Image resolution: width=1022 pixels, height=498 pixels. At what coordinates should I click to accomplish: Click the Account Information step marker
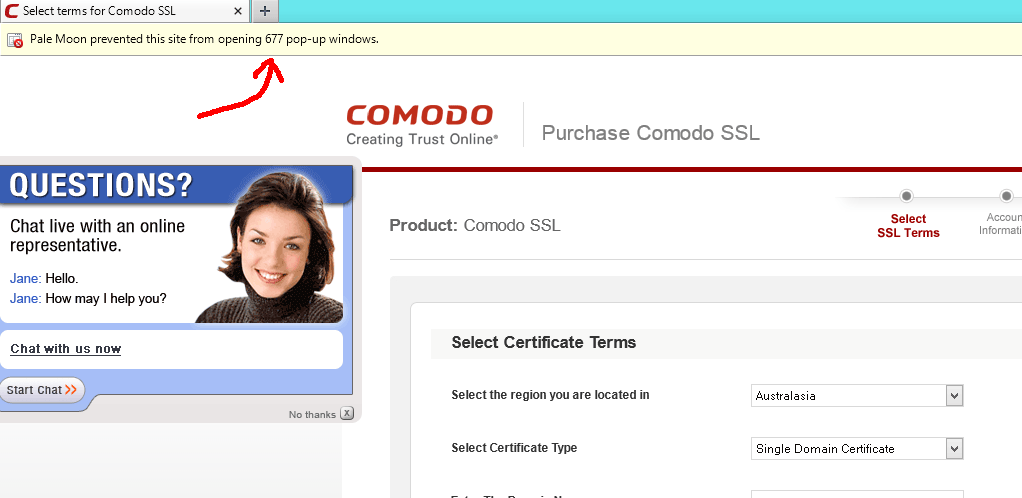1006,196
